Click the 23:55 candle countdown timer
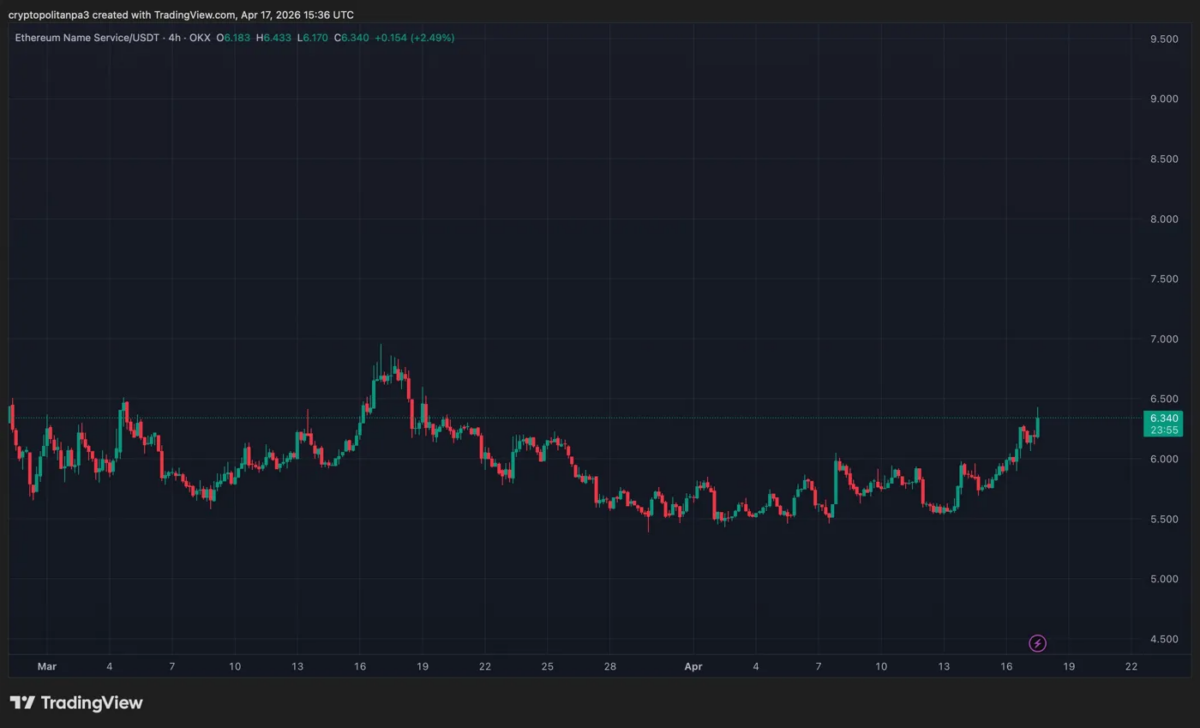1200x728 pixels. point(1163,430)
